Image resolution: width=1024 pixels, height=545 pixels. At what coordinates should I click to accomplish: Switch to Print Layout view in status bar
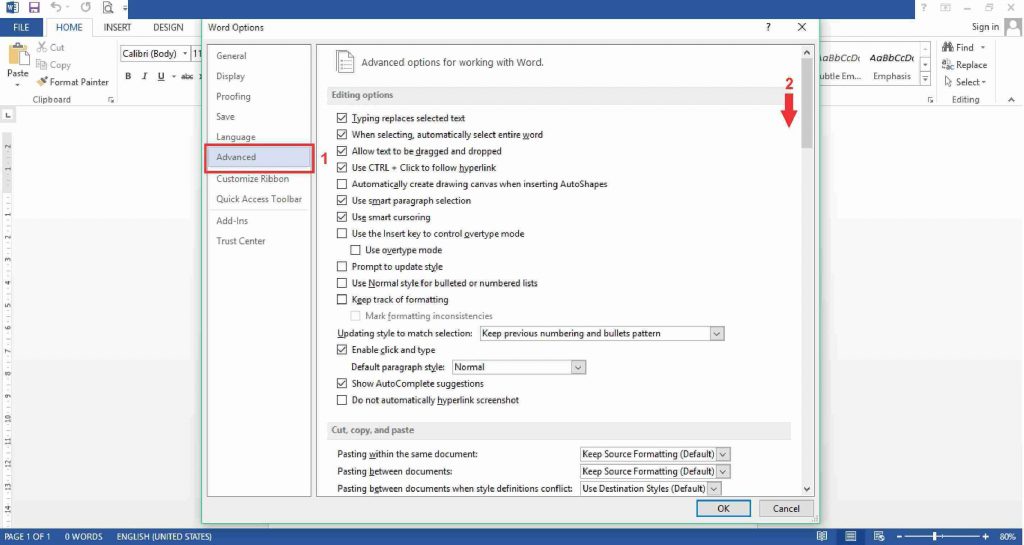pyautogui.click(x=850, y=537)
